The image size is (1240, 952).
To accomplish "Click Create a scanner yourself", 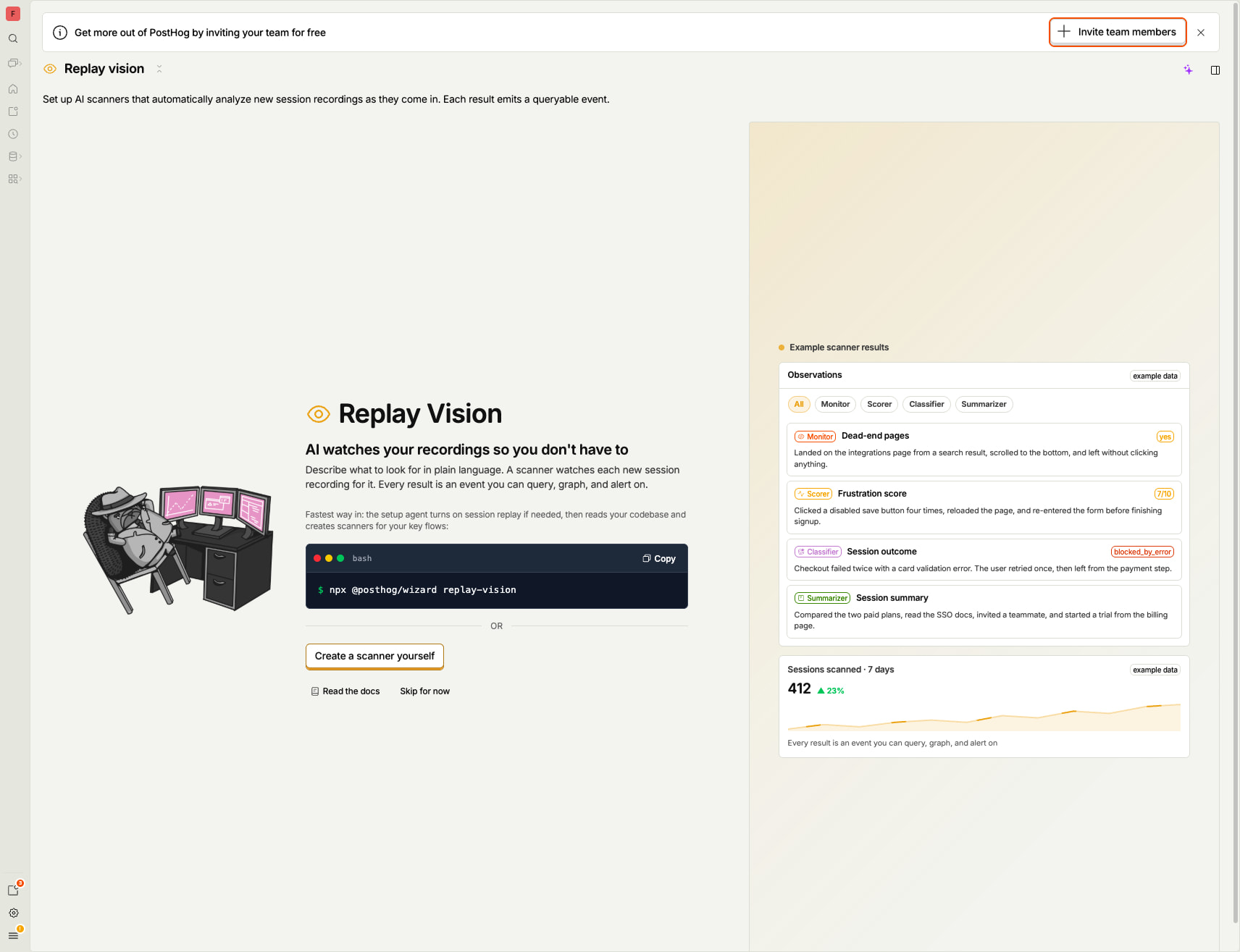I will point(374,656).
